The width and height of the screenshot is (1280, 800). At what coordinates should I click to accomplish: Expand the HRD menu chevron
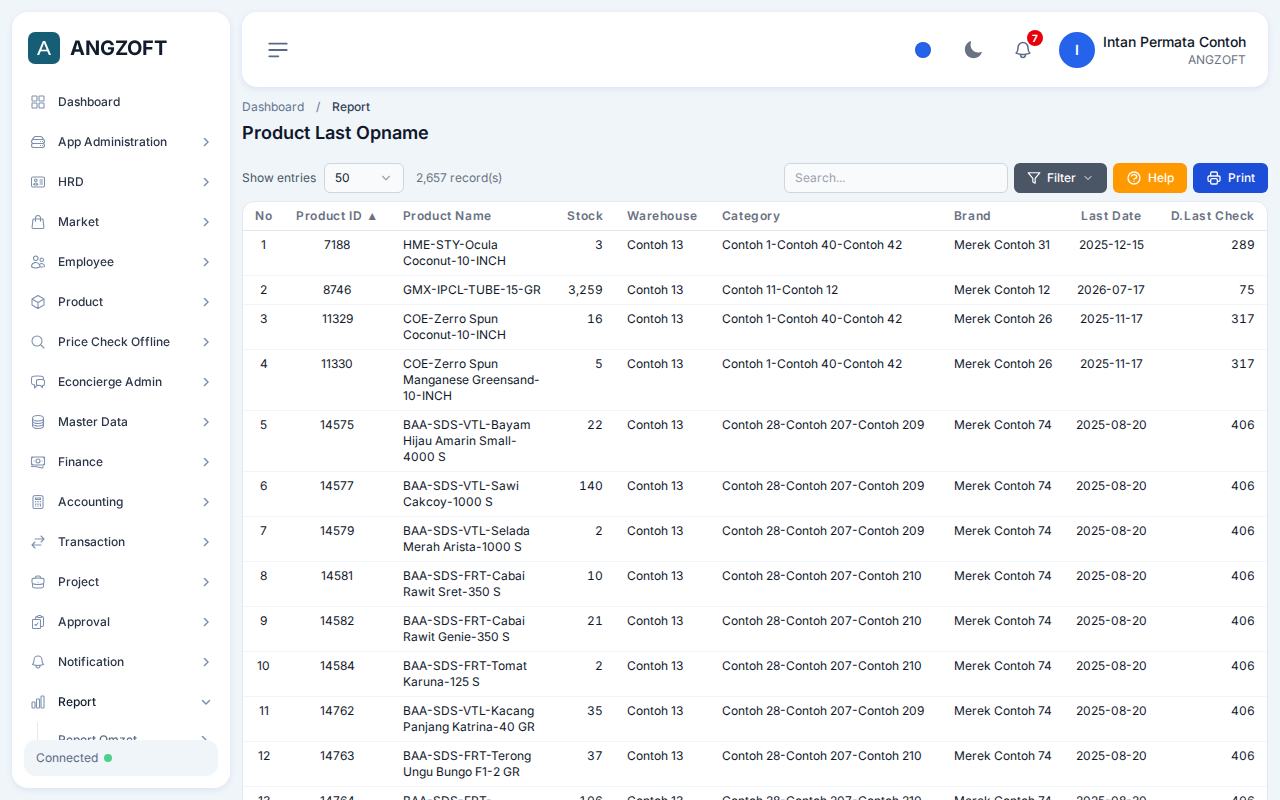206,182
